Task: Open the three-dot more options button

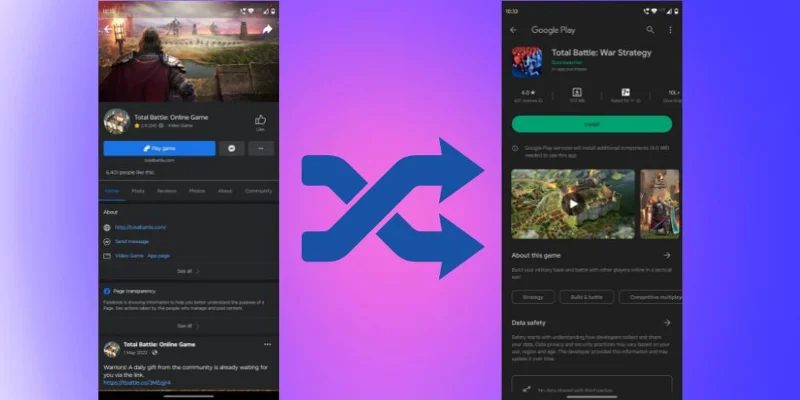Action: pos(261,148)
